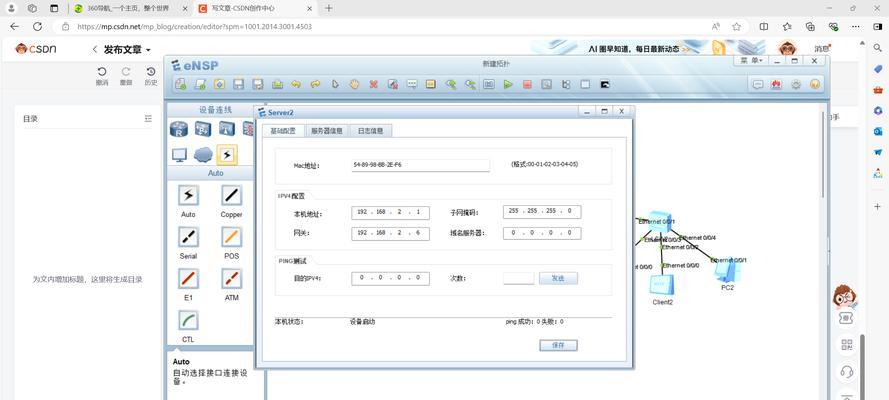Viewport: 889px width, 400px height.
Task: Select the Auto cable in the connection list
Action: (x=188, y=195)
